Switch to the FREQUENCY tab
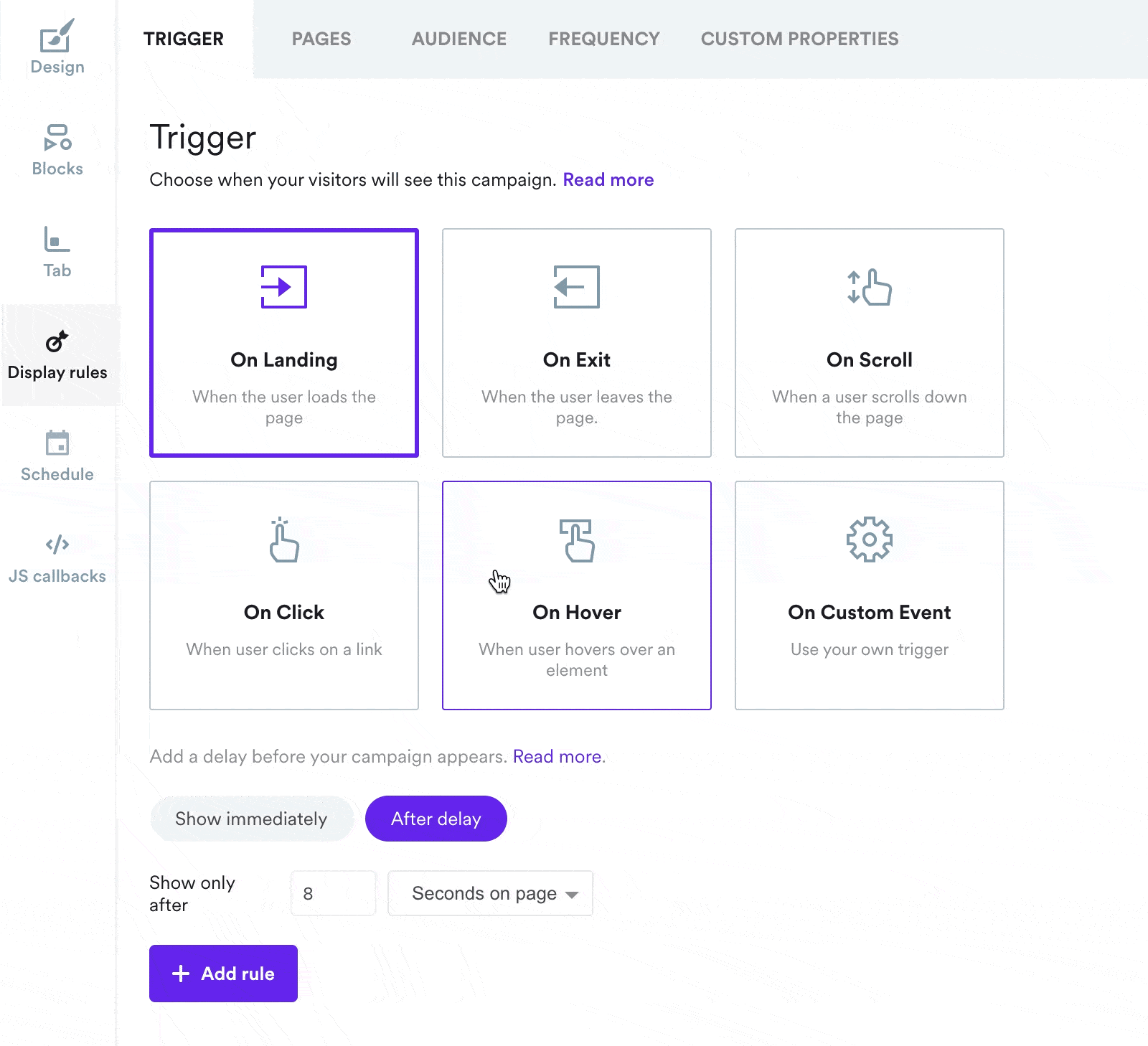 coord(604,39)
